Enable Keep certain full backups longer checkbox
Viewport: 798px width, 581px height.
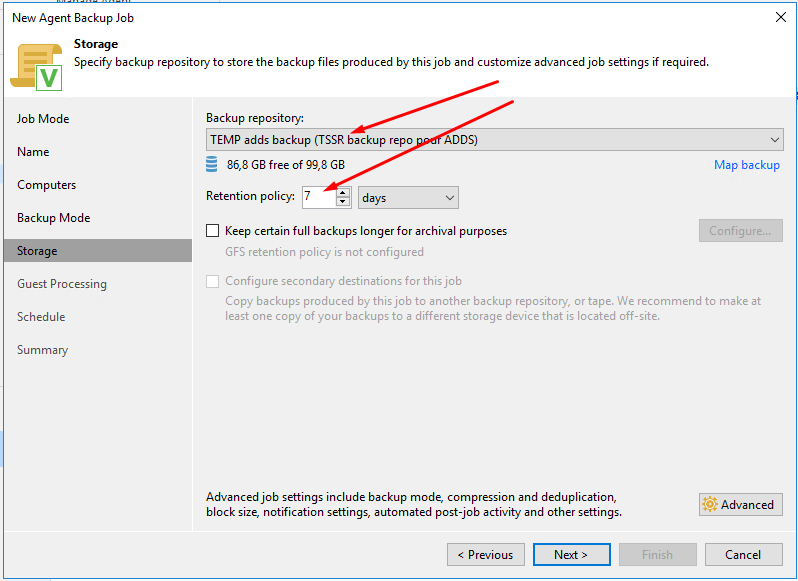pos(213,230)
